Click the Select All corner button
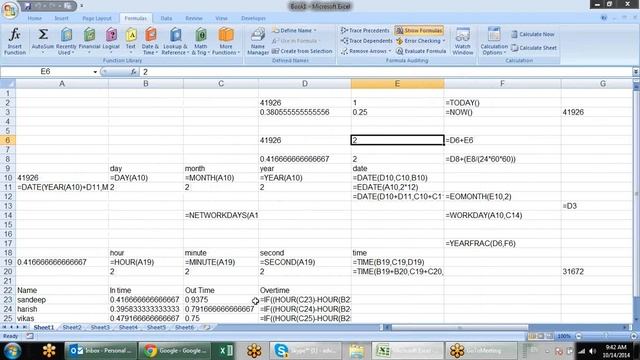Screen dimensions: 640x360 [8, 84]
